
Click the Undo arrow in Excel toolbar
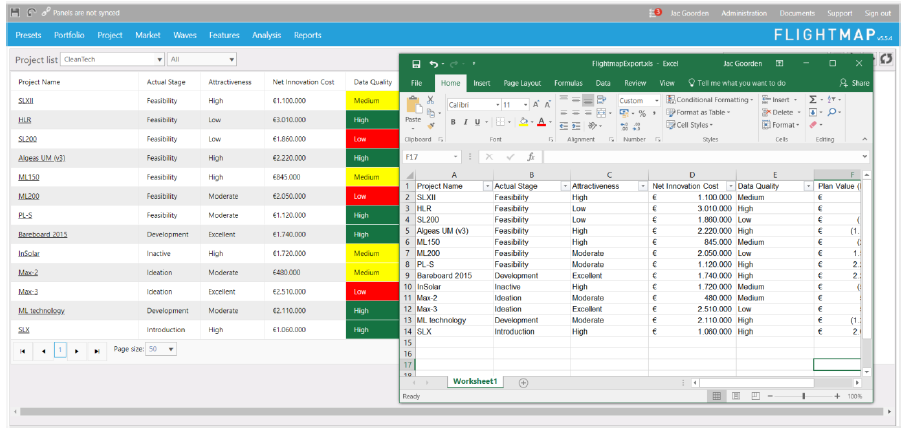point(433,63)
